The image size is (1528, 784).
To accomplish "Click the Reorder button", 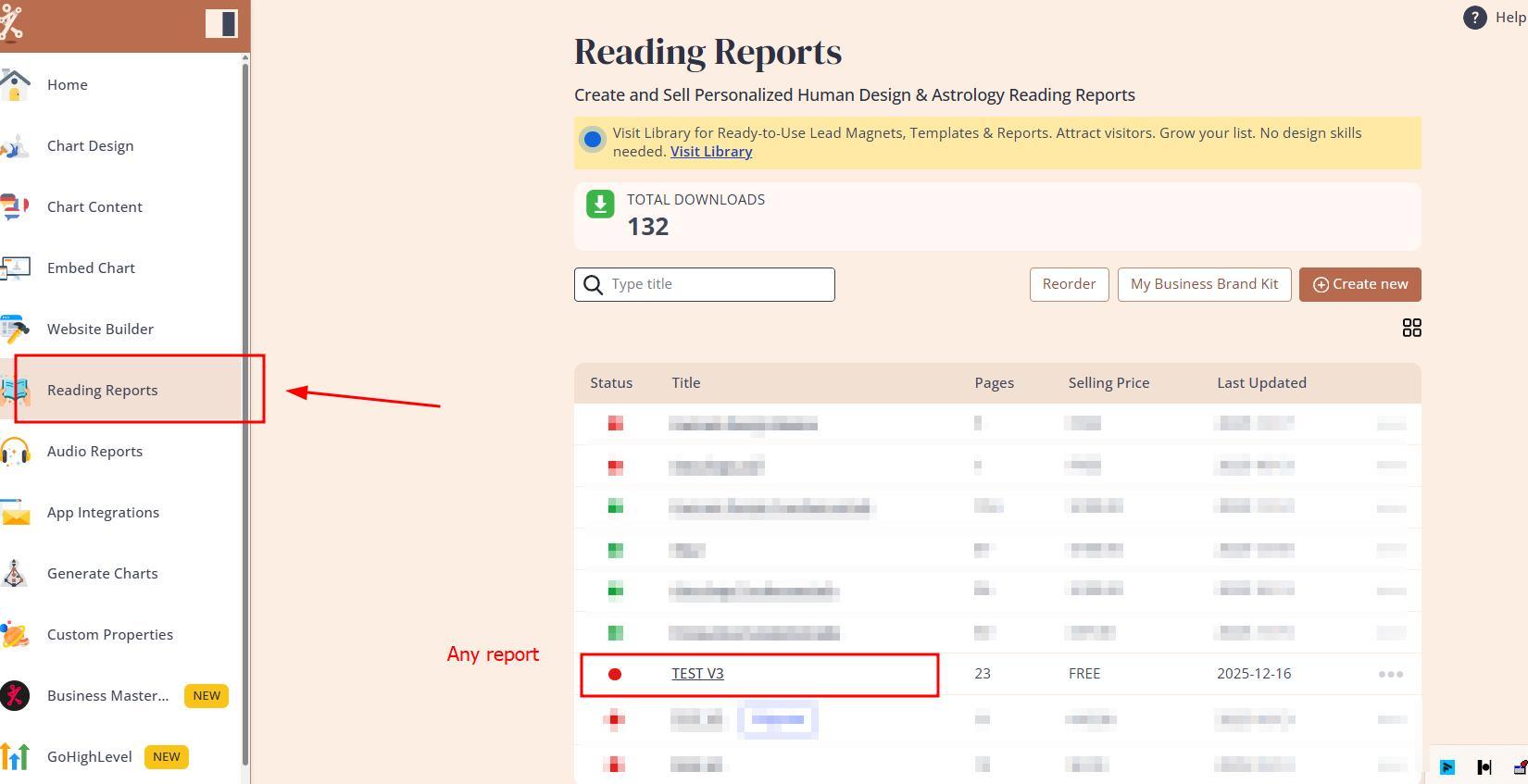I will click(1069, 284).
